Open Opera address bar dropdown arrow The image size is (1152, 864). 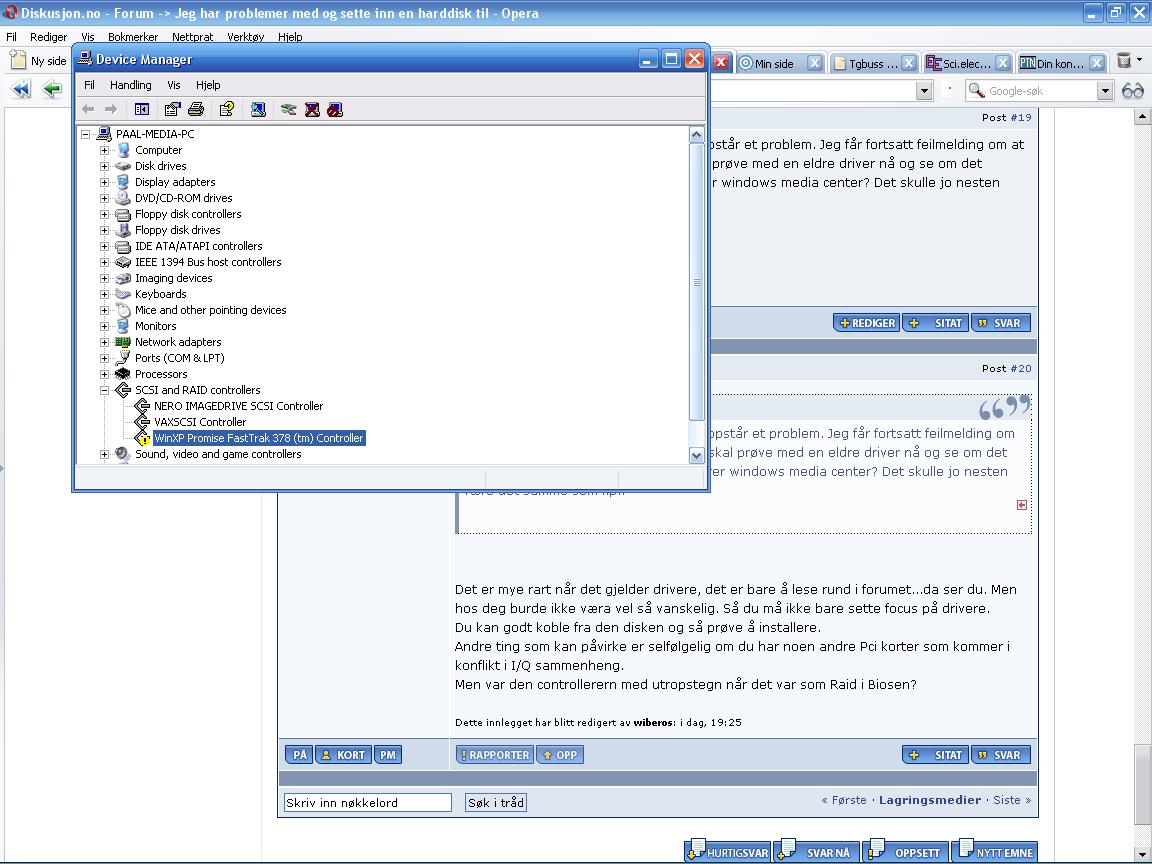924,90
